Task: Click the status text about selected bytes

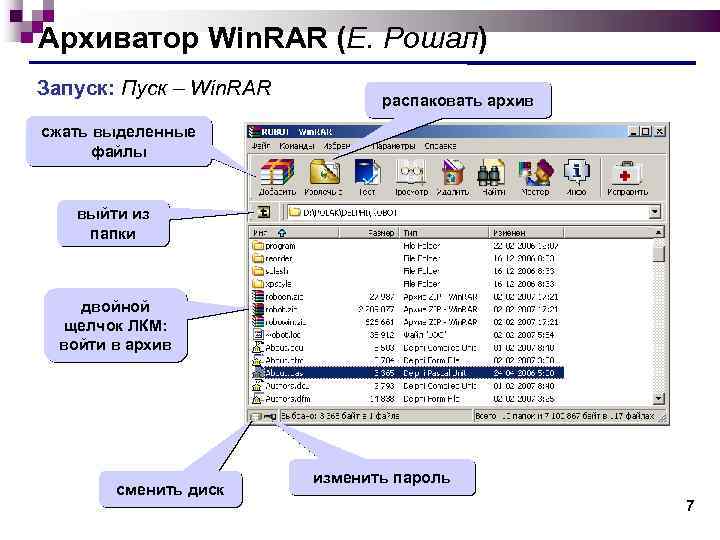Action: (340, 416)
